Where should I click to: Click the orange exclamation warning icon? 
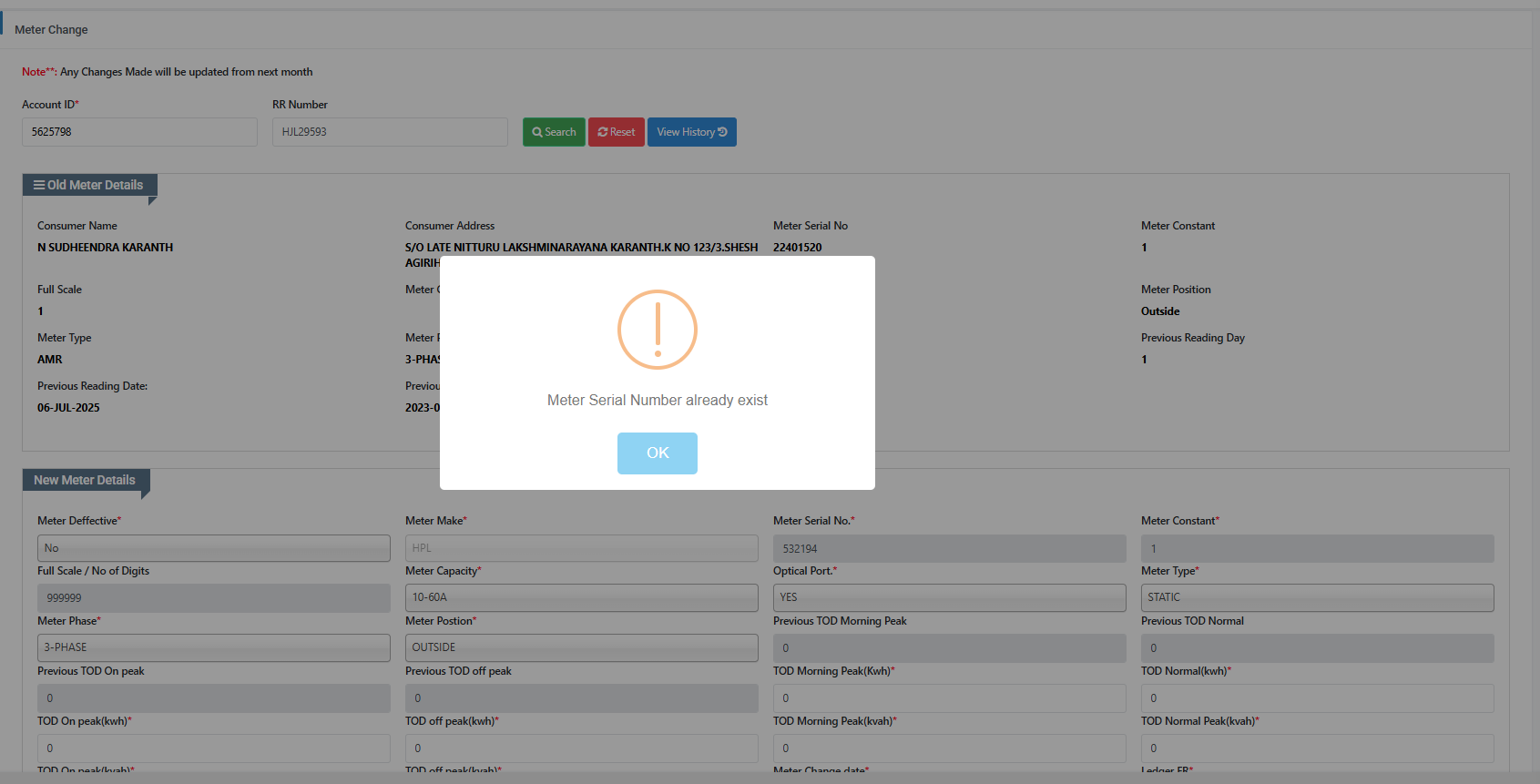(x=657, y=330)
